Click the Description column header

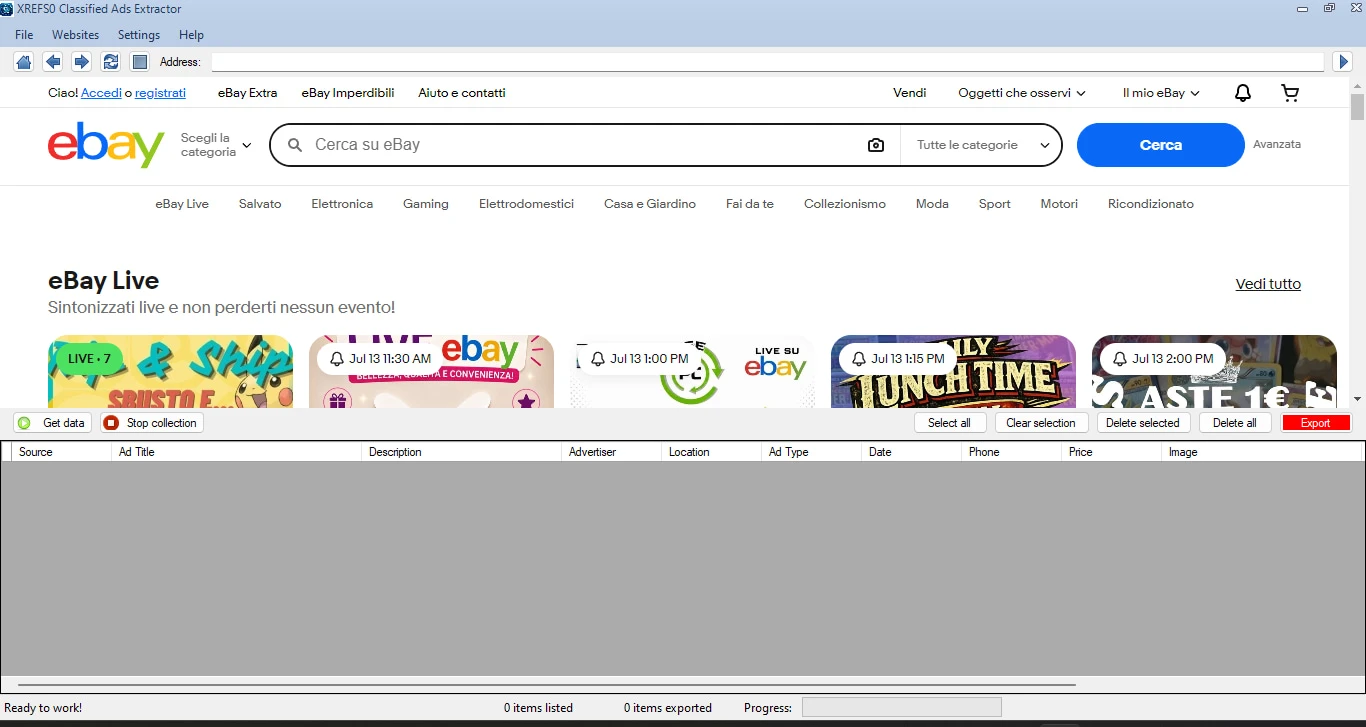click(x=461, y=452)
